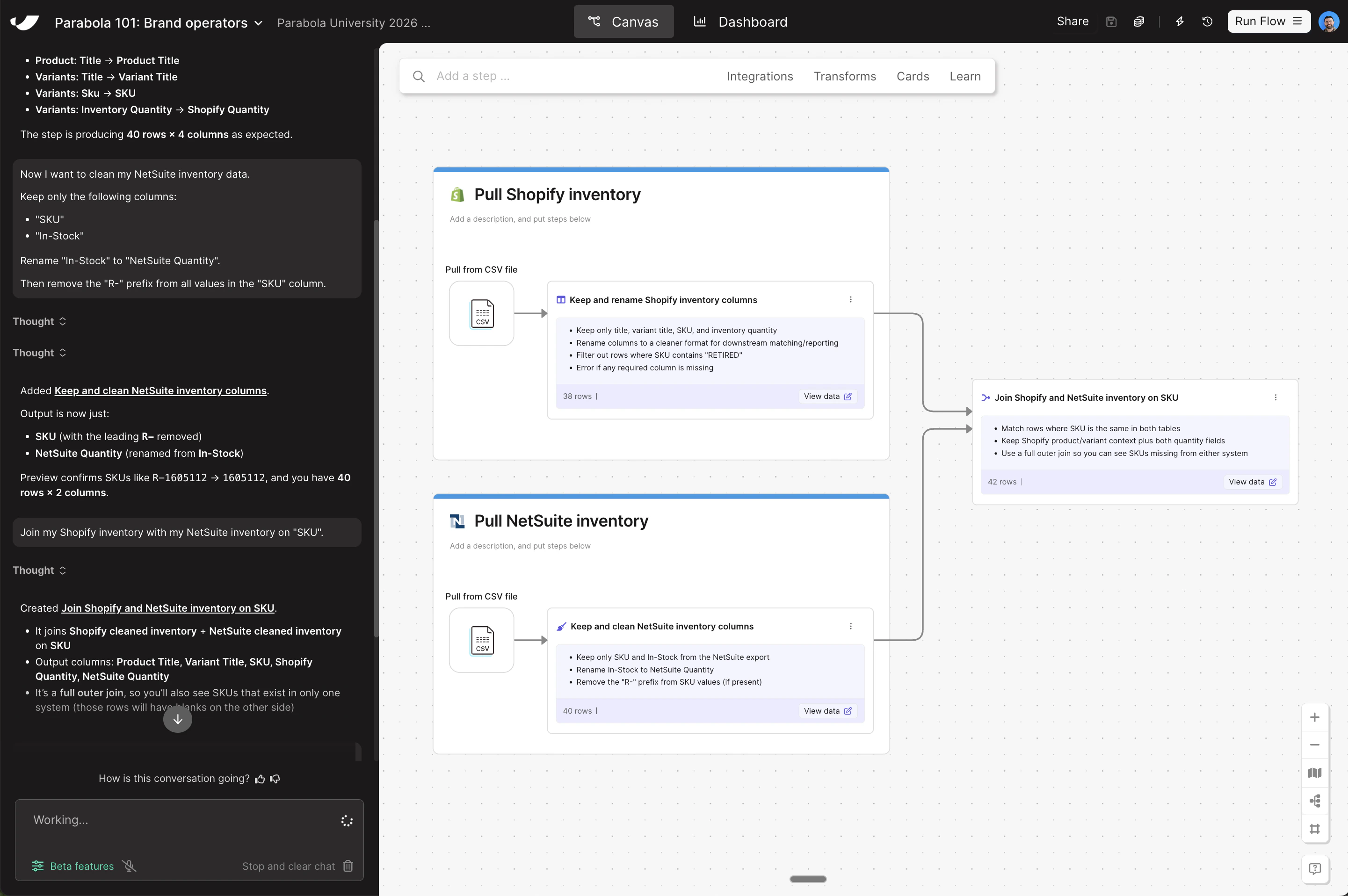
Task: Open the Cards menu
Action: click(x=913, y=76)
